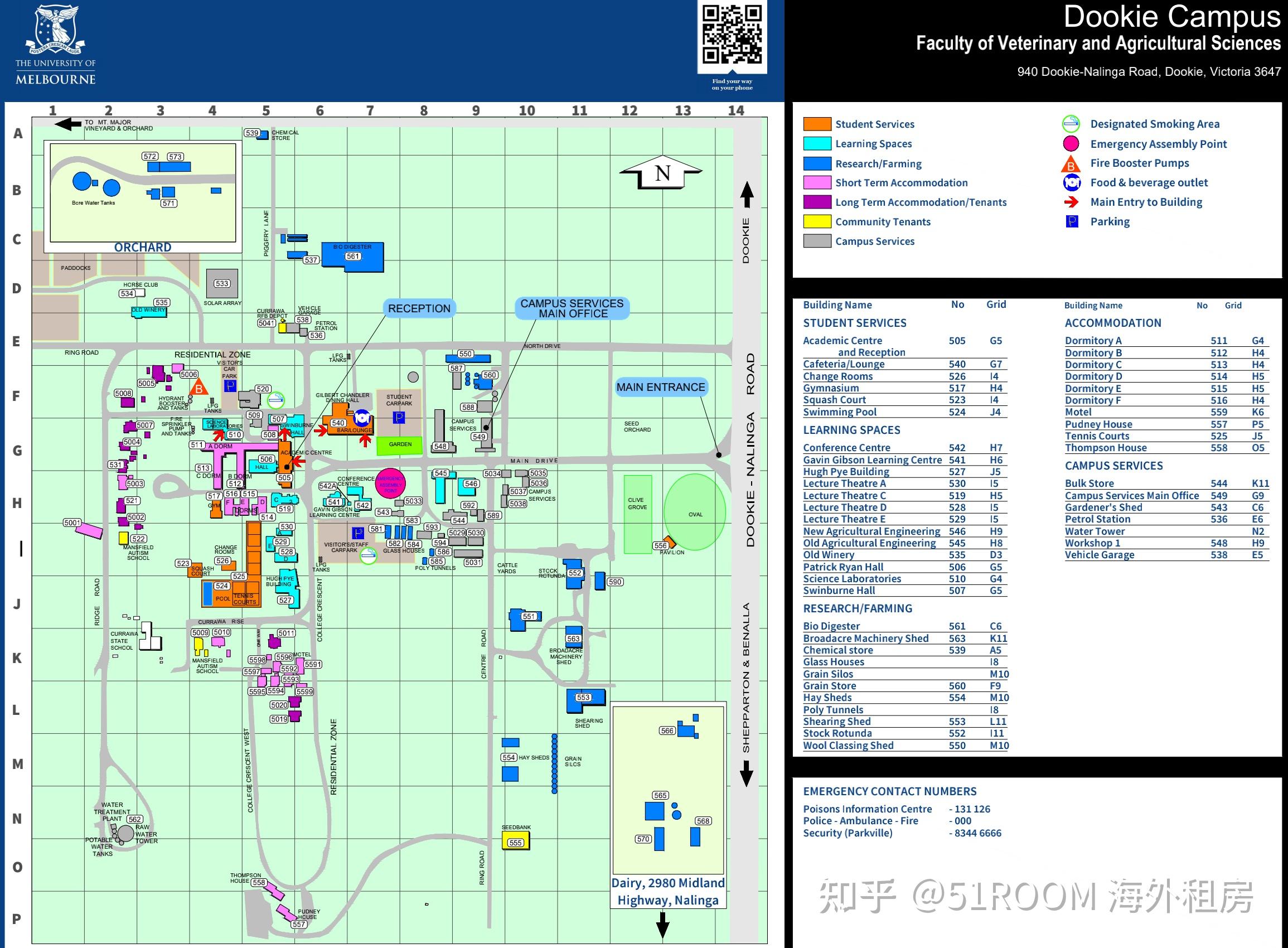Screen dimensions: 1288x948
Task: Click the QR code image
Action: pos(732,34)
